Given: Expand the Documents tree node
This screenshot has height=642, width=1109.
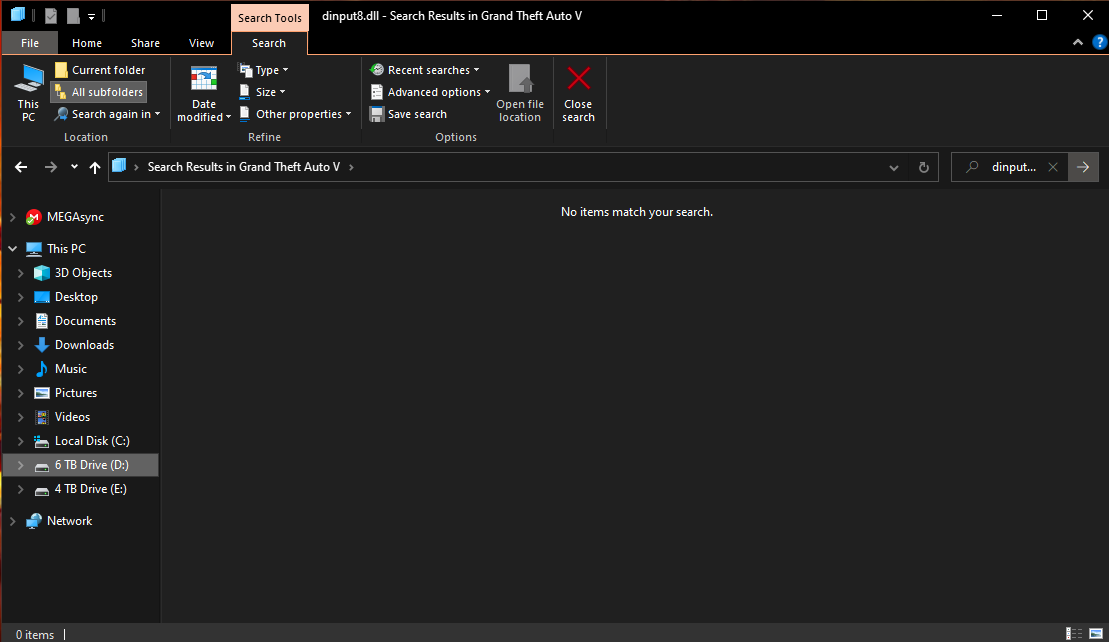Looking at the screenshot, I should (x=21, y=321).
